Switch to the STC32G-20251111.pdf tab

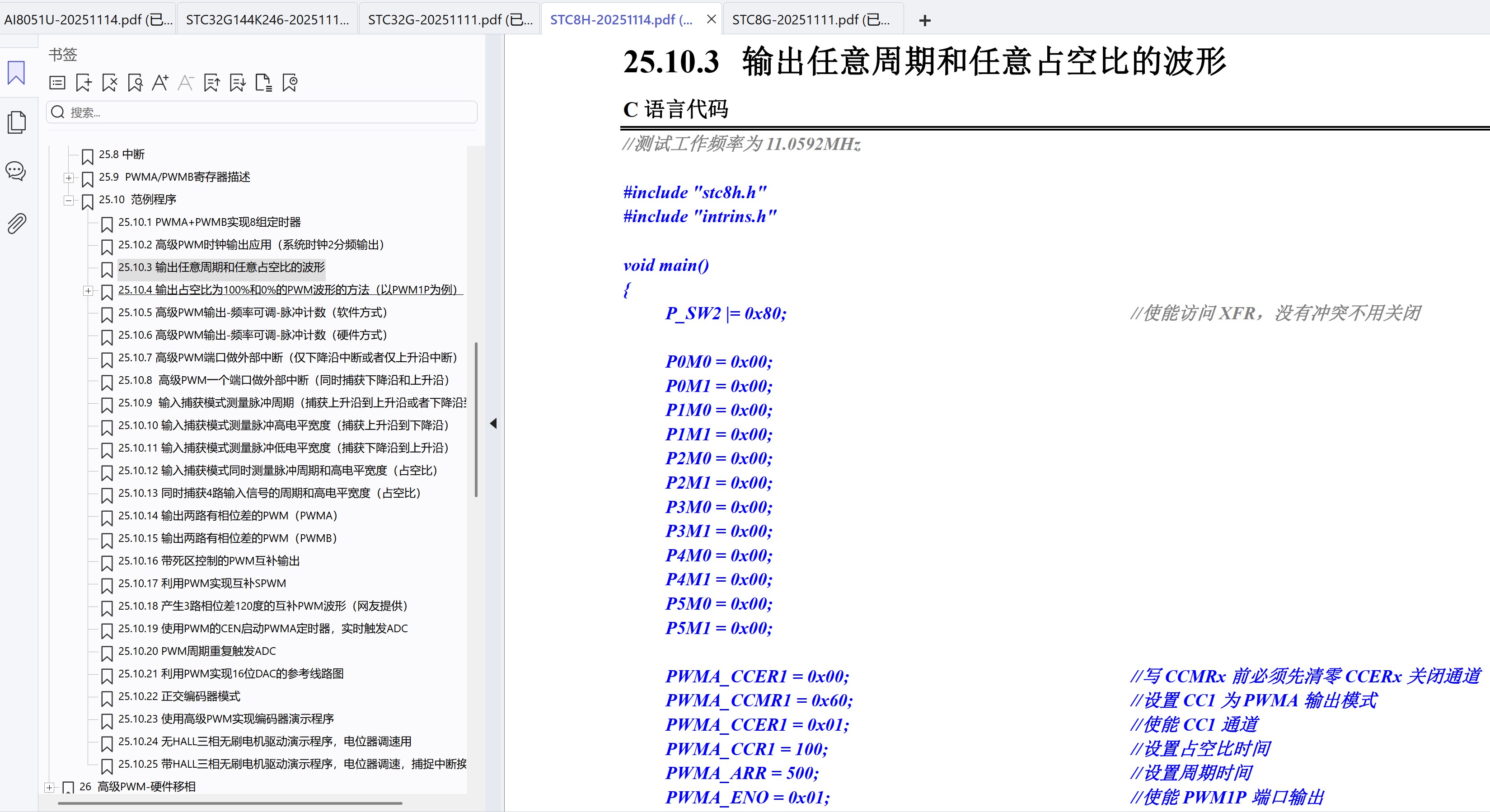448,19
